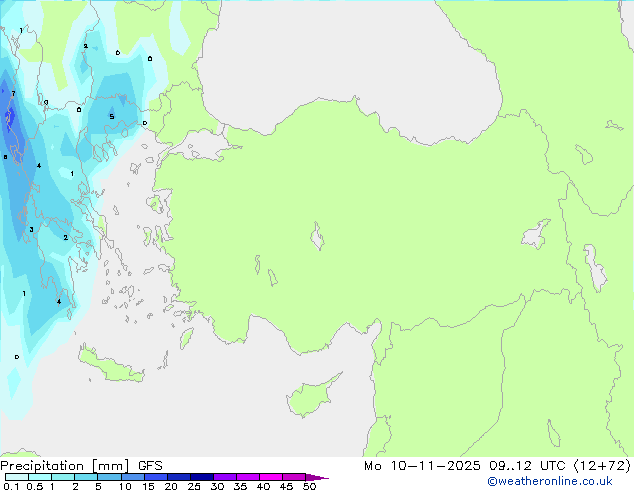Viewport: 634px width, 490px height.
Task: Pick the 25–30 mm dark blue swatch
Action: (202, 477)
